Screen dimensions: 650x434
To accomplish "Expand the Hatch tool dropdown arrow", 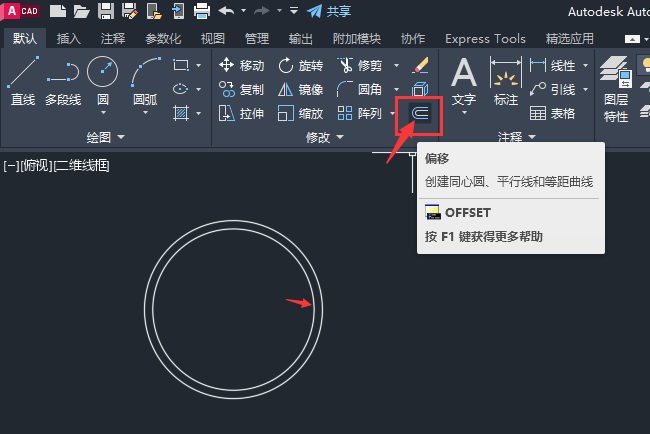I will [199, 113].
